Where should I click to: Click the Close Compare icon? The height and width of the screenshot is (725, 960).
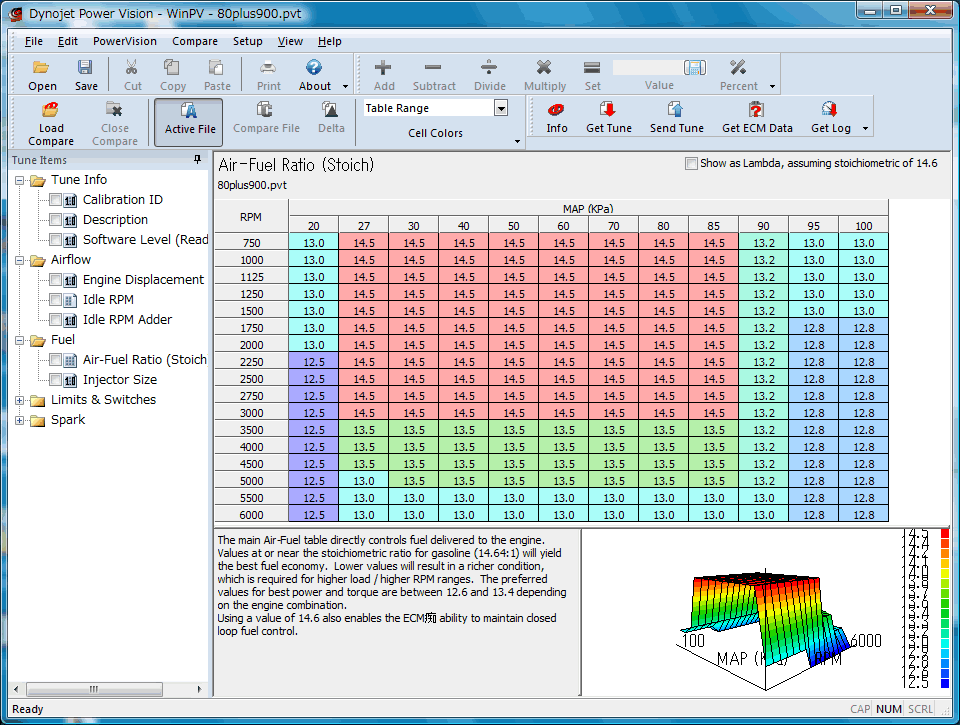tap(114, 110)
